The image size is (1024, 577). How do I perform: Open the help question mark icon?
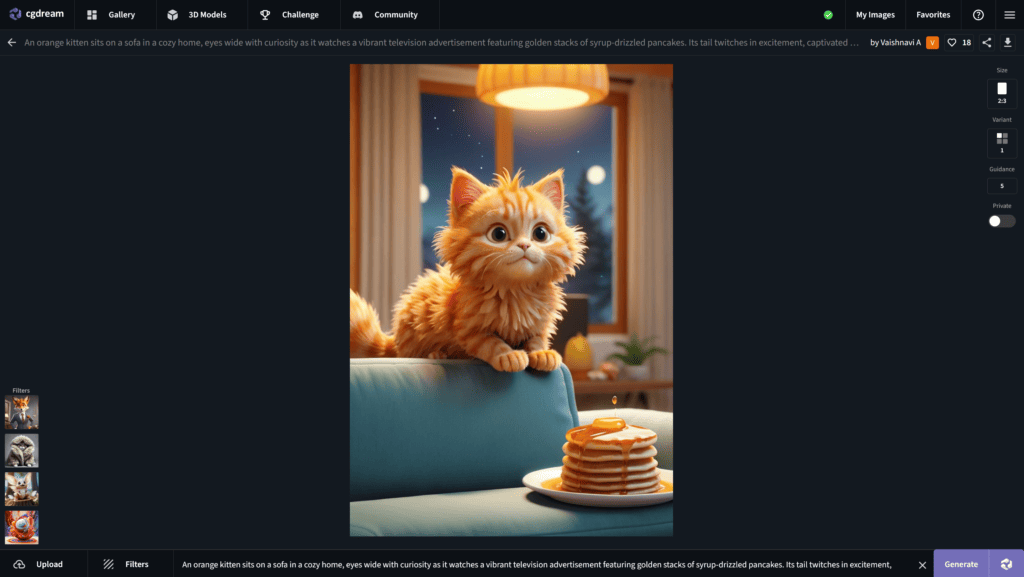pos(978,15)
